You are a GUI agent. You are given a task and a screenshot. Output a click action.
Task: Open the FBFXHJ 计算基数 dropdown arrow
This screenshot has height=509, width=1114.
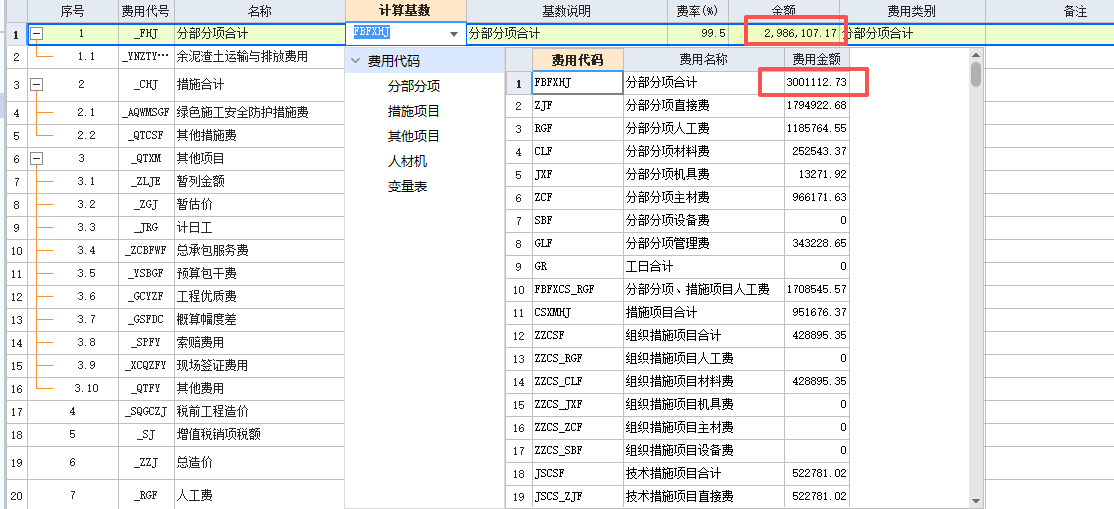pos(454,33)
